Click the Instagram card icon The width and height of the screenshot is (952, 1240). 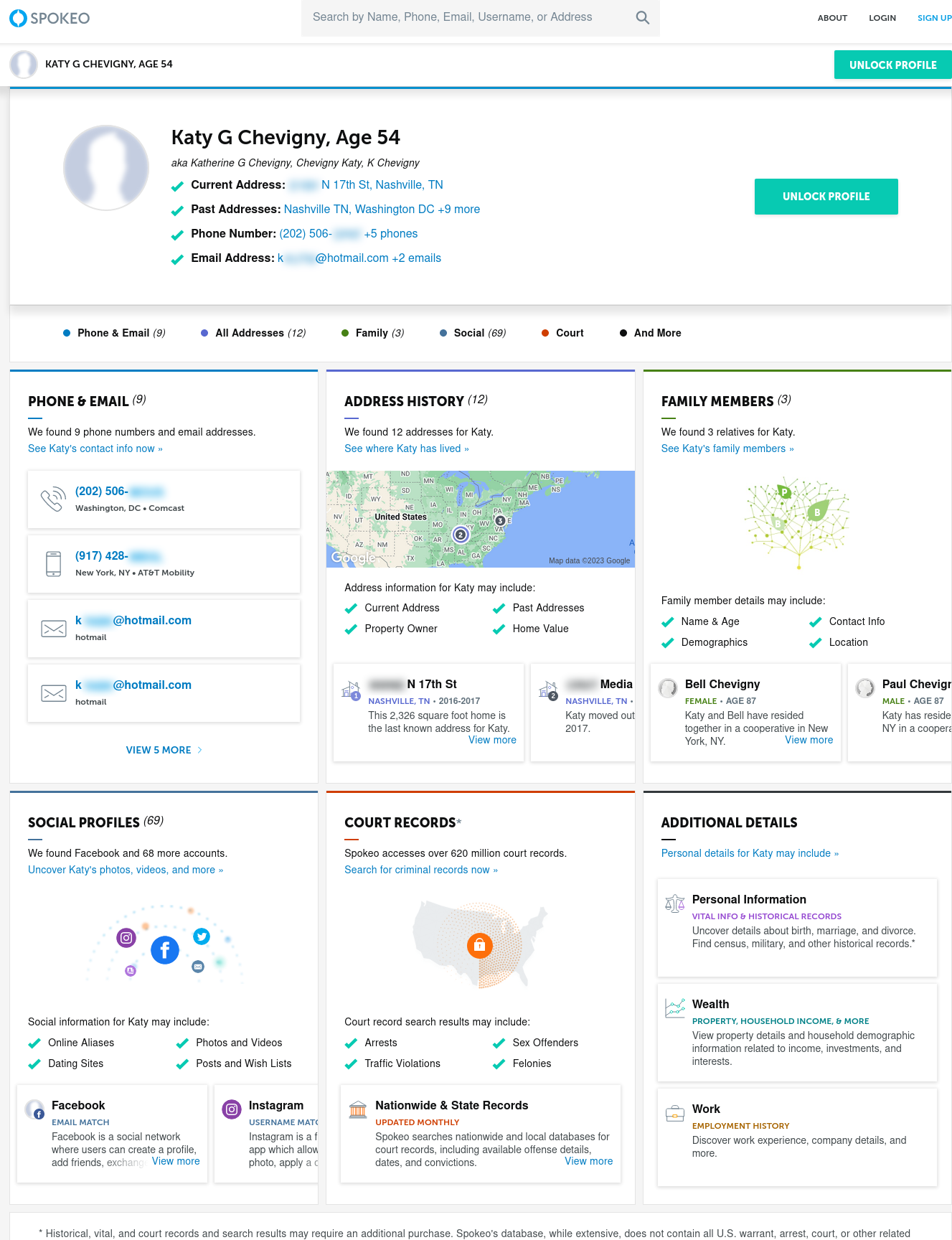point(231,1109)
